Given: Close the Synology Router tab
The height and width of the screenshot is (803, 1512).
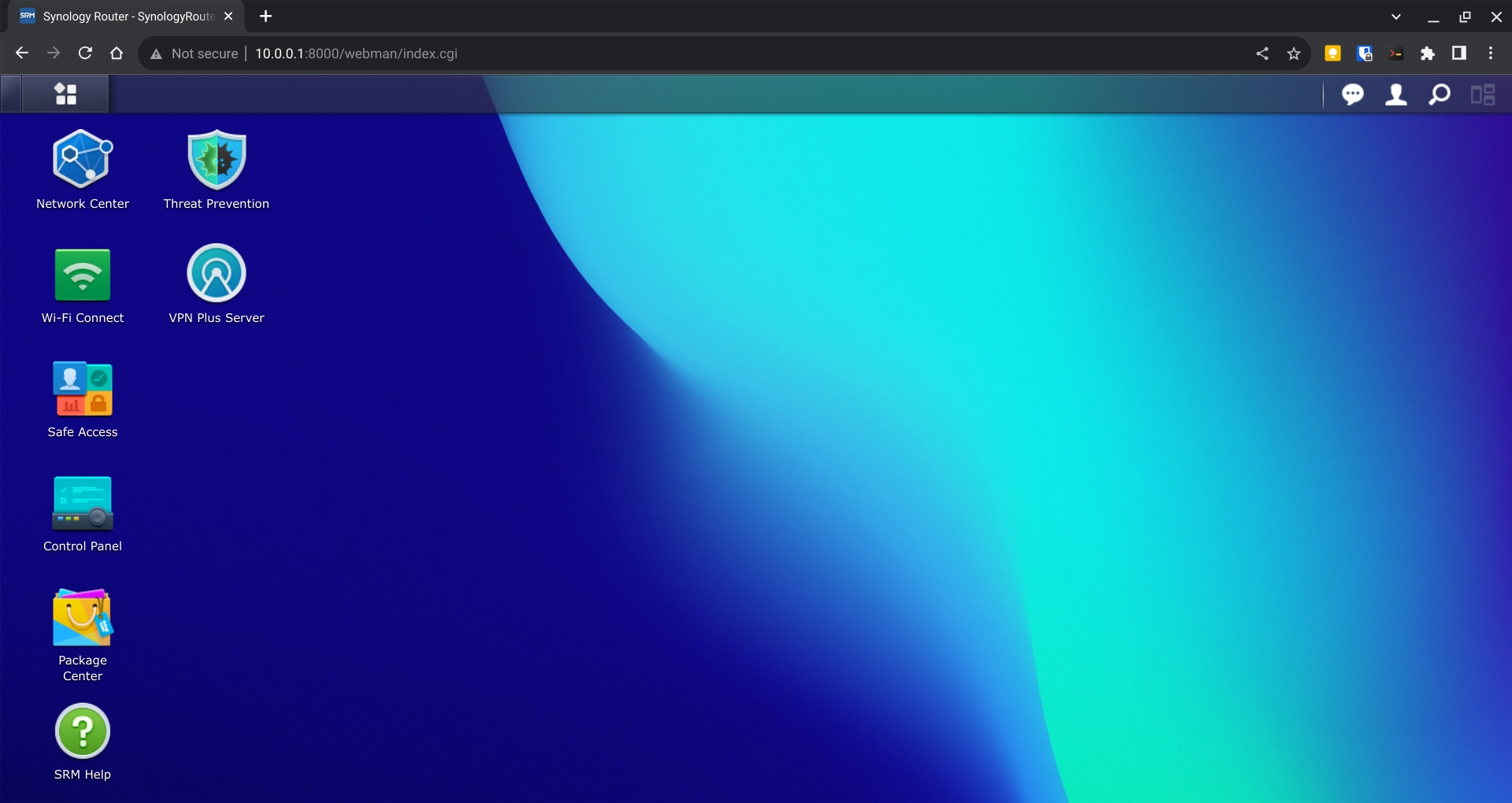Looking at the screenshot, I should tap(228, 17).
